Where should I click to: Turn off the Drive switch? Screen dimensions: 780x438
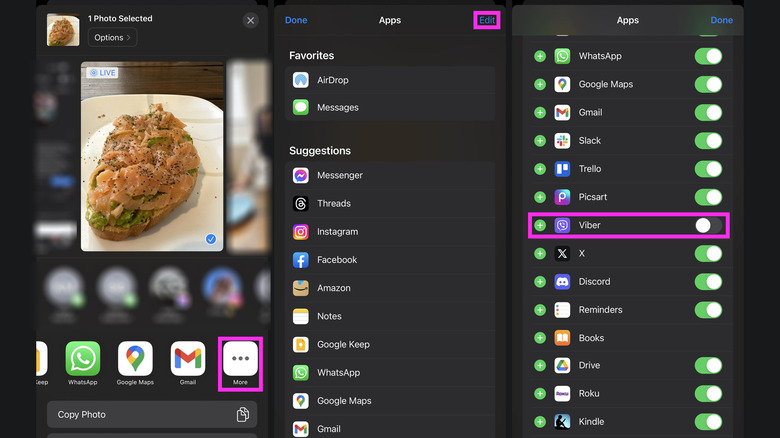[708, 366]
